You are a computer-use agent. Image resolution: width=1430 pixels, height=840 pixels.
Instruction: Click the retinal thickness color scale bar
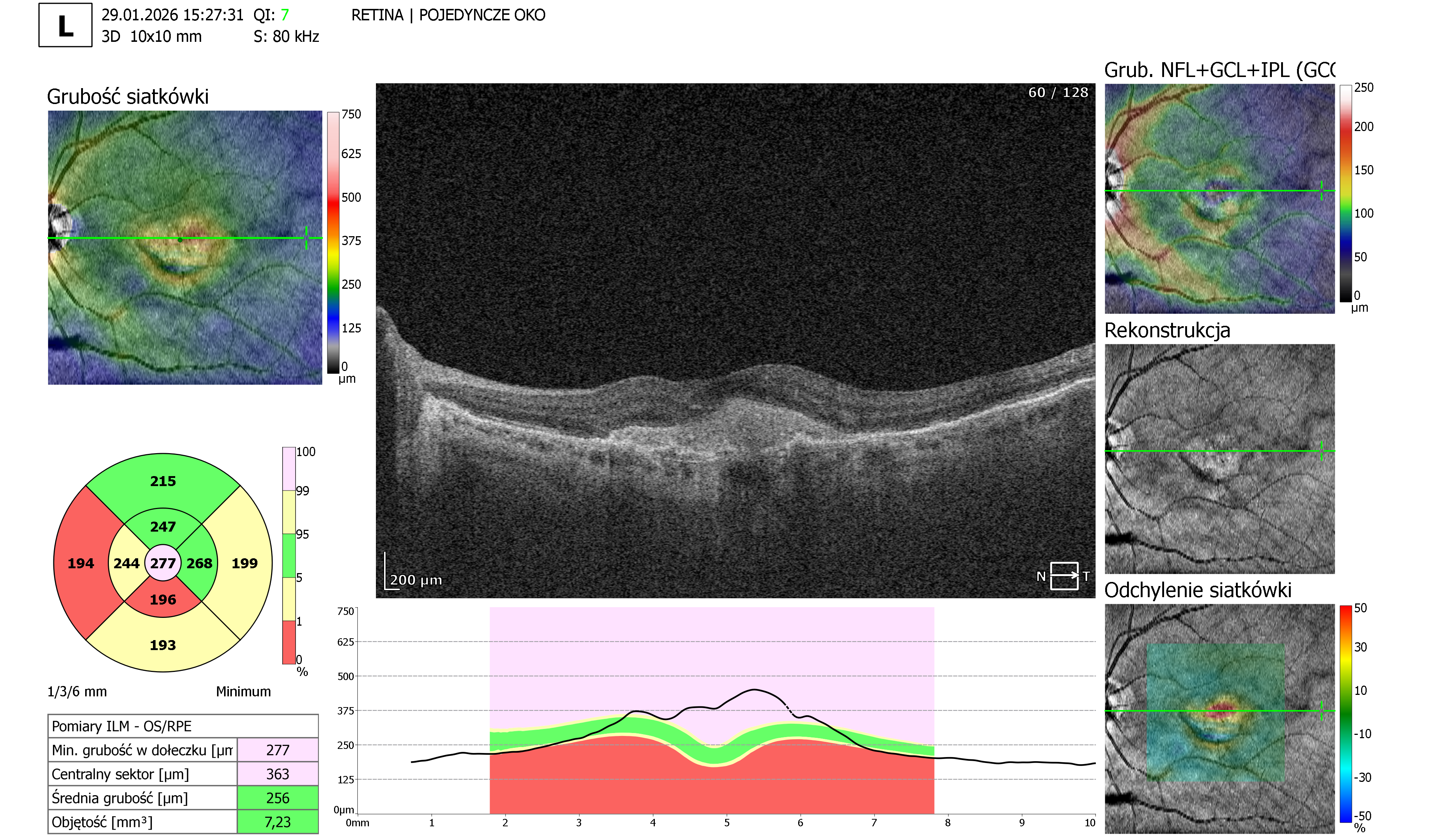pyautogui.click(x=333, y=243)
